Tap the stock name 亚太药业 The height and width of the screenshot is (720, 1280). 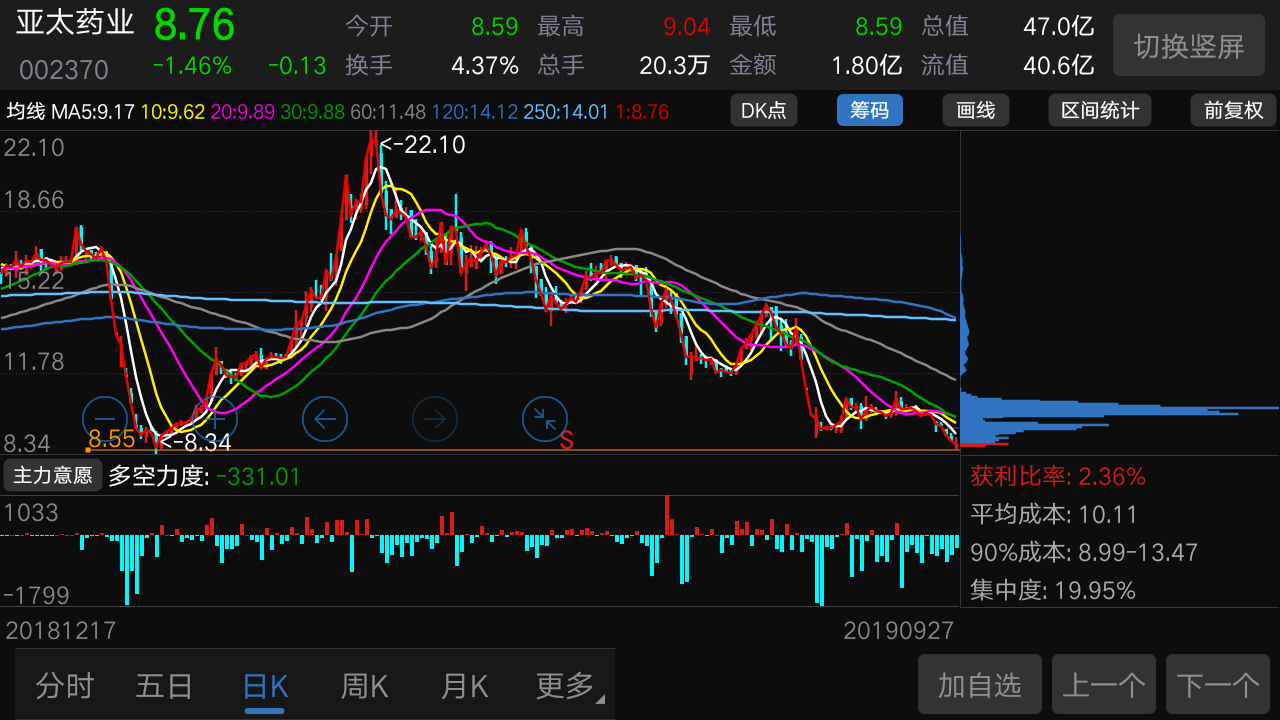point(75,24)
